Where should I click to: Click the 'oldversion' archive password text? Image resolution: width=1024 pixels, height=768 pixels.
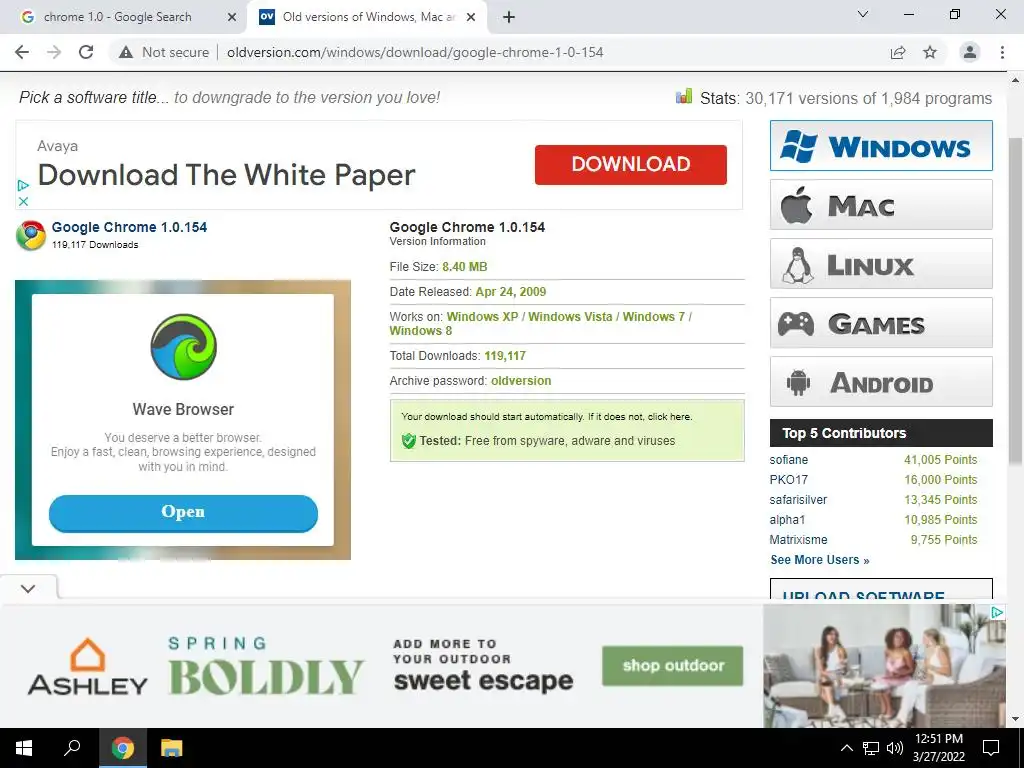click(521, 381)
